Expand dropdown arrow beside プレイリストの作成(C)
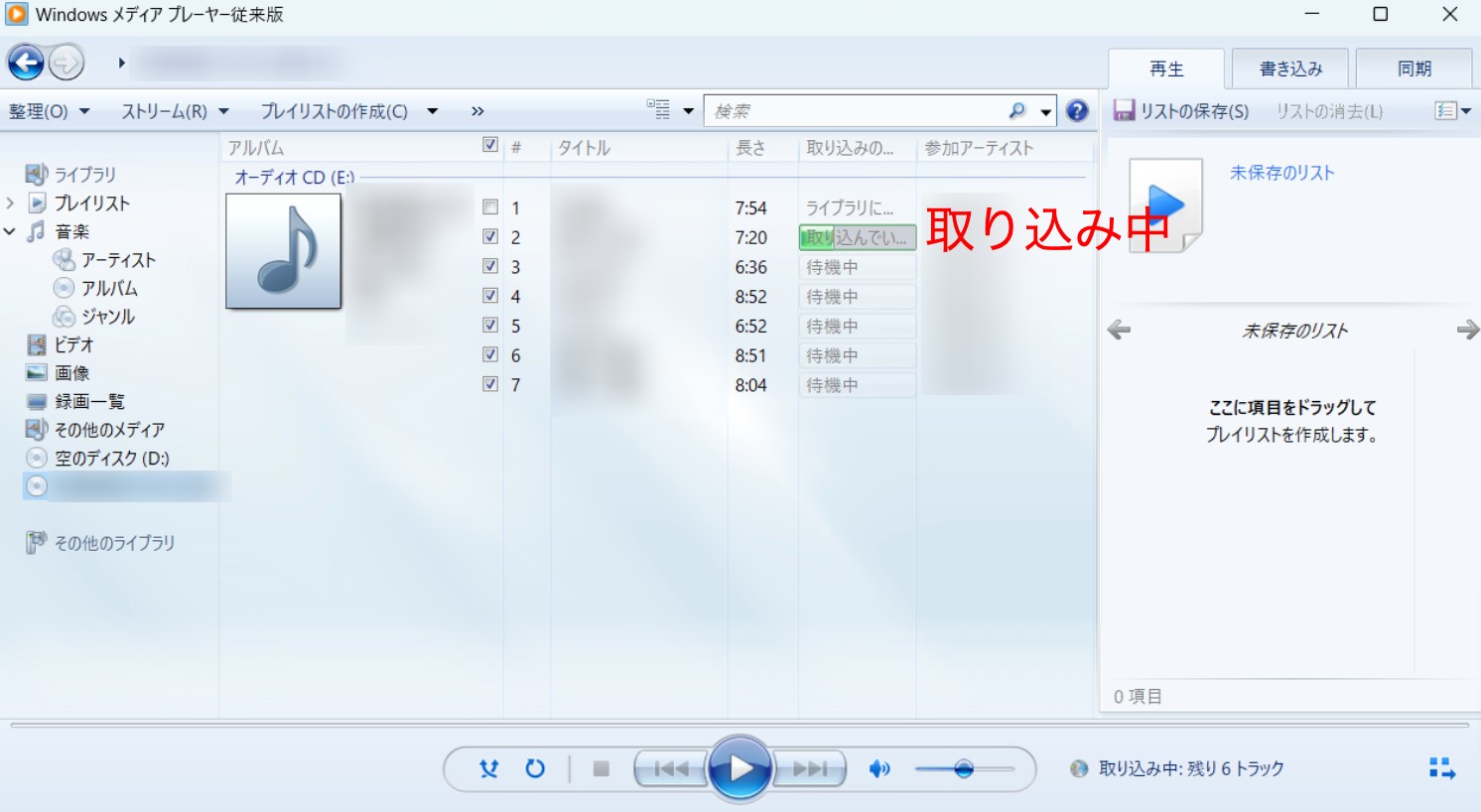 click(x=433, y=111)
